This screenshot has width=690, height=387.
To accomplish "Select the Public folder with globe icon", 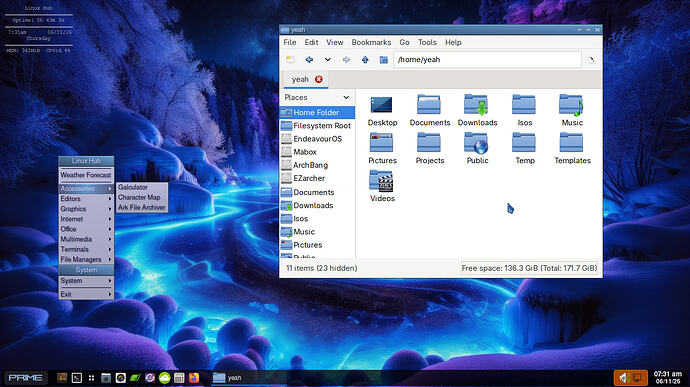I will tap(477, 148).
